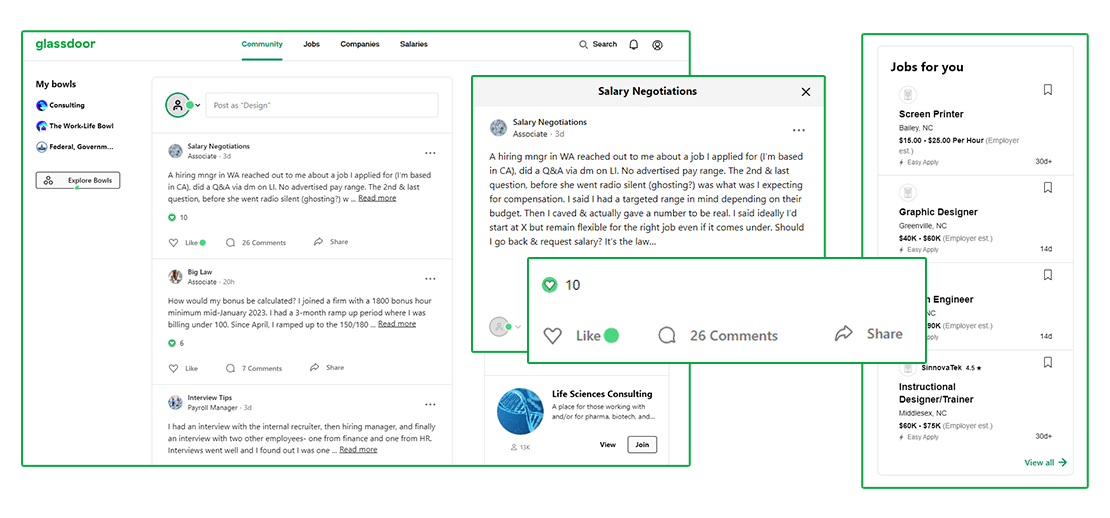1110x518 pixels.
Task: Click the $15.00 - $25.00 Per Hour pay
Action: (x=940, y=140)
